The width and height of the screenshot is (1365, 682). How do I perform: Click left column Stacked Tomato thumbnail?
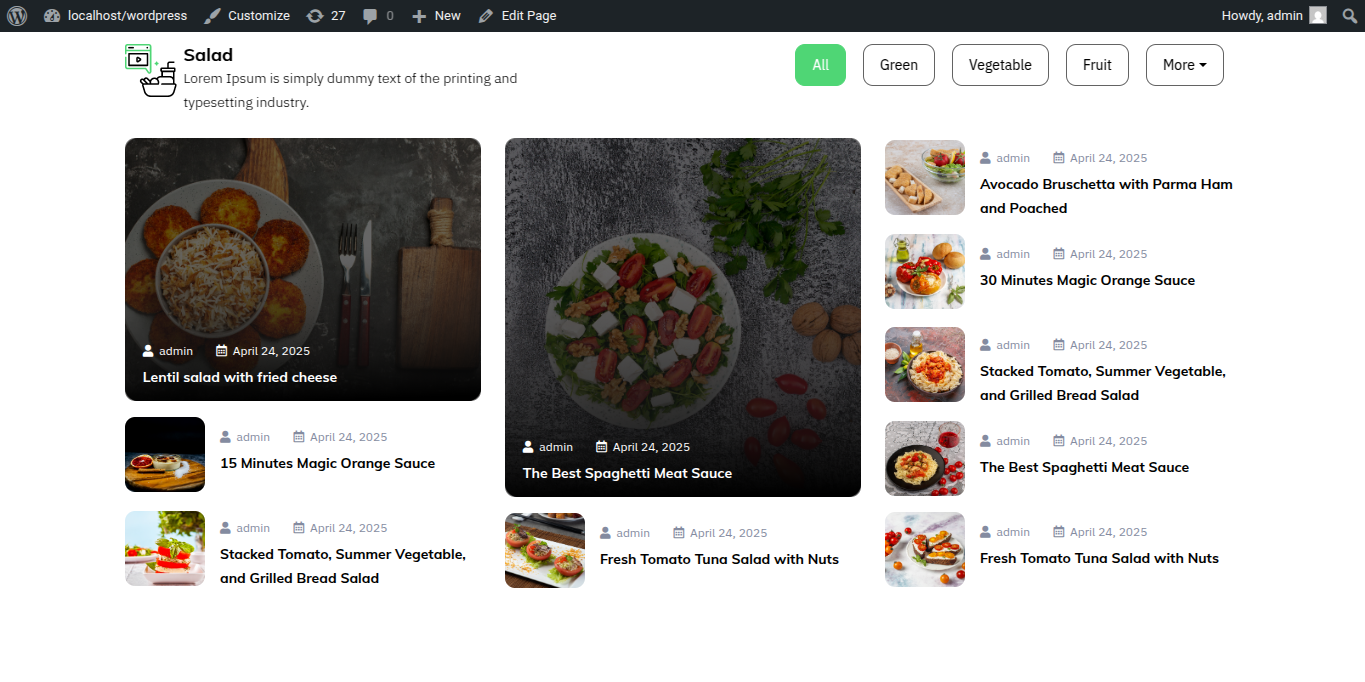coord(165,548)
